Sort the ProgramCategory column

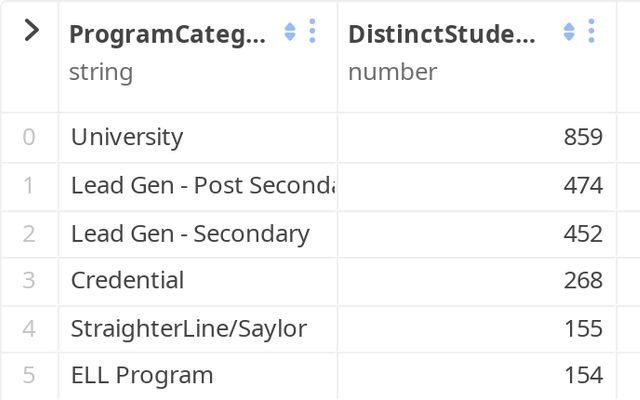(290, 32)
